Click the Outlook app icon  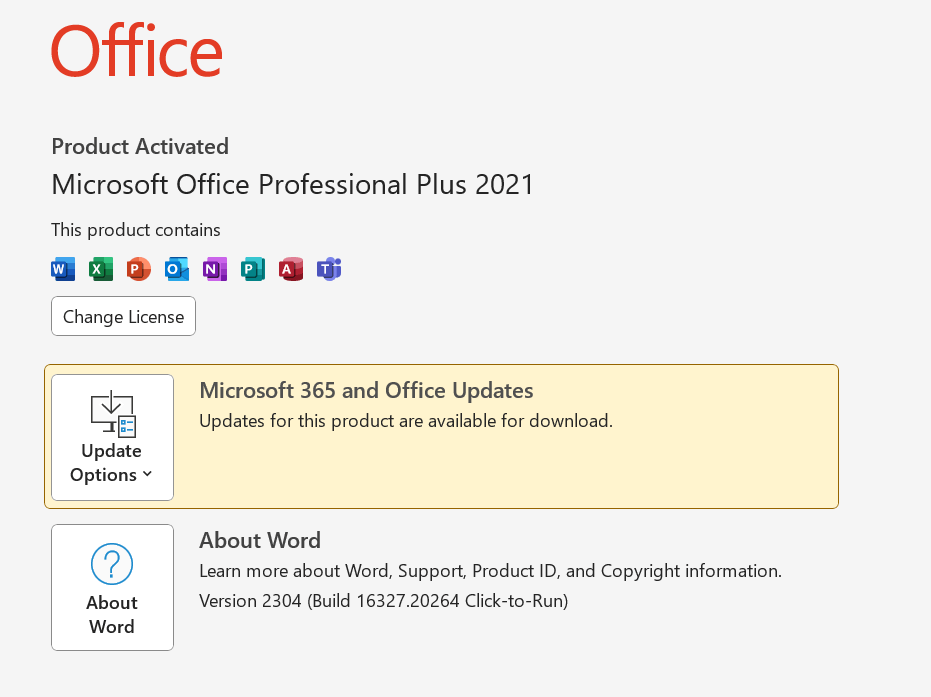[177, 269]
